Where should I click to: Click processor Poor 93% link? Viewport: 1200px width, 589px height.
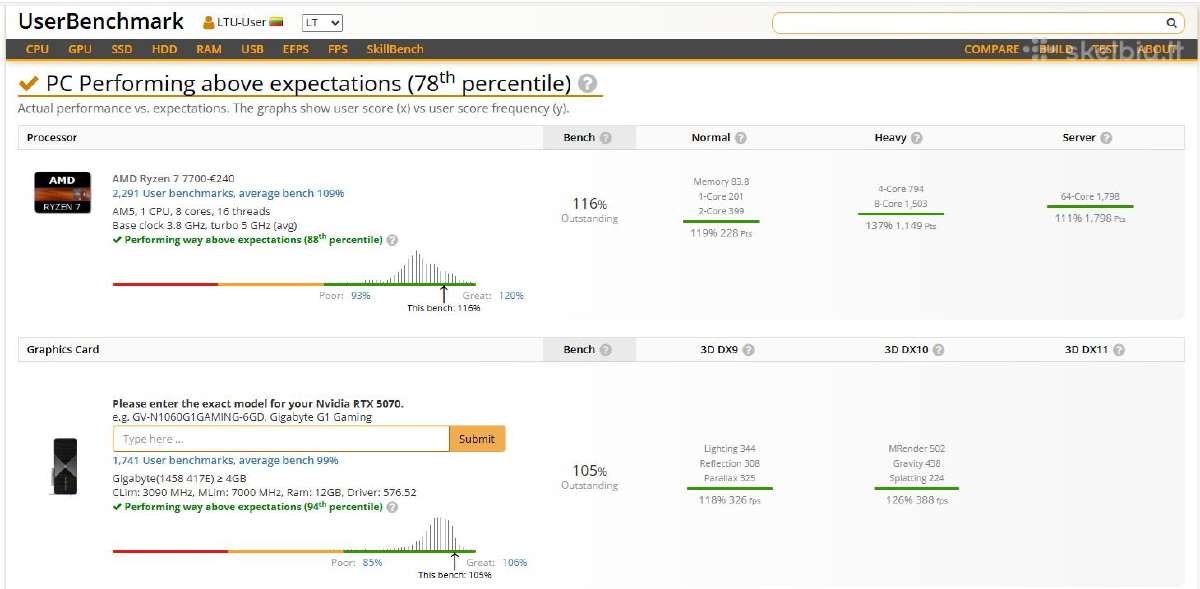coord(361,296)
